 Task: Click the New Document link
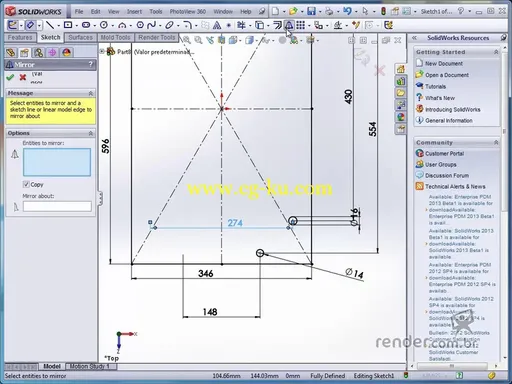click(444, 63)
